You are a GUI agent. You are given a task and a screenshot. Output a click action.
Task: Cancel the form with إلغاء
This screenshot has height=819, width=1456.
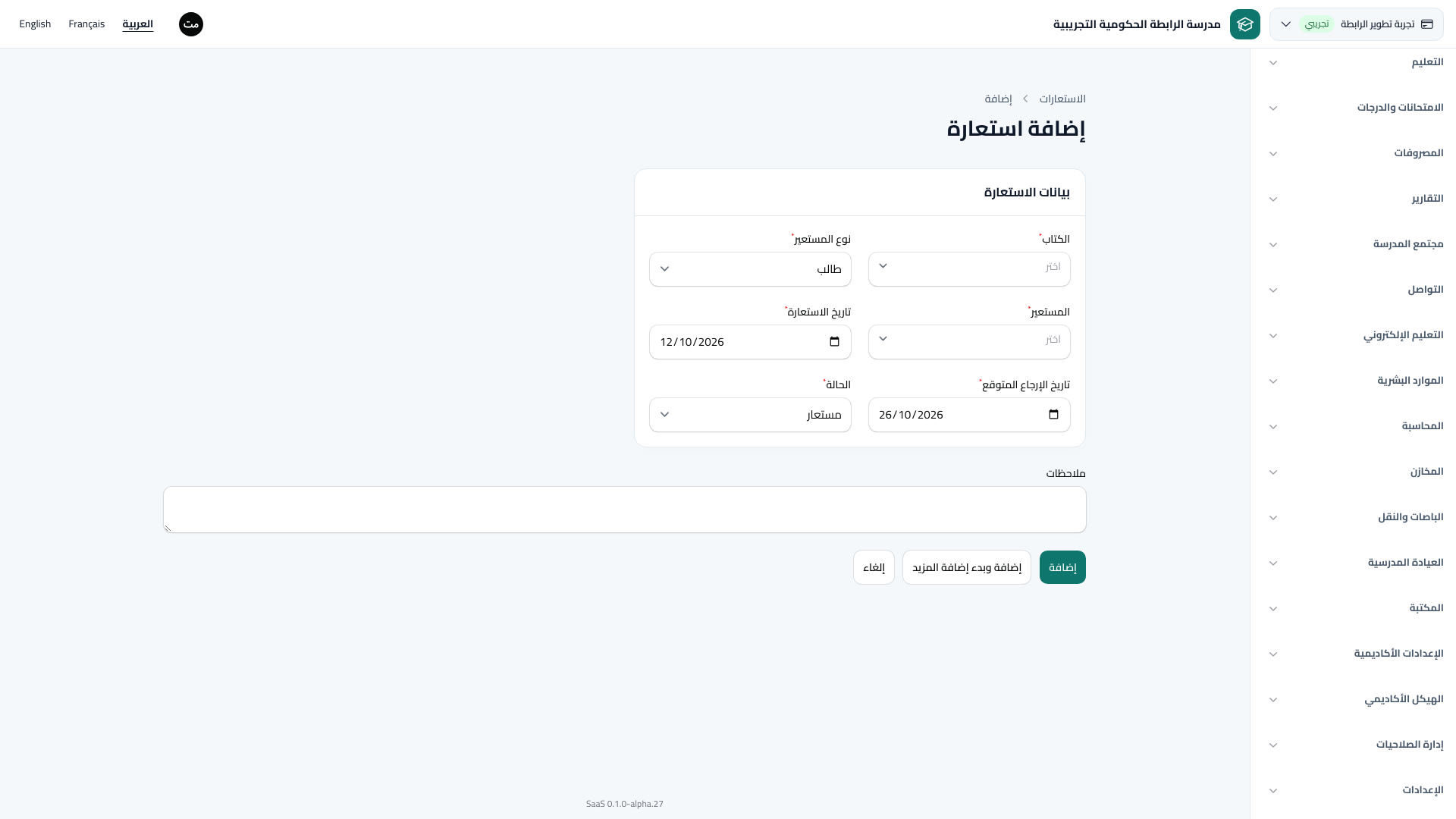[x=874, y=567]
